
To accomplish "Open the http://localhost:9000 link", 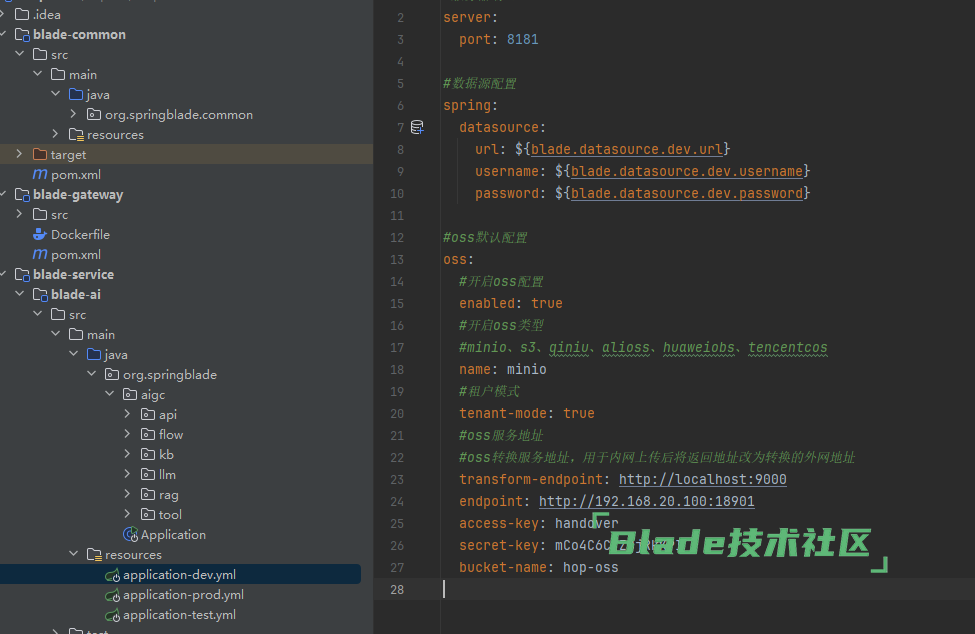I will pos(703,479).
